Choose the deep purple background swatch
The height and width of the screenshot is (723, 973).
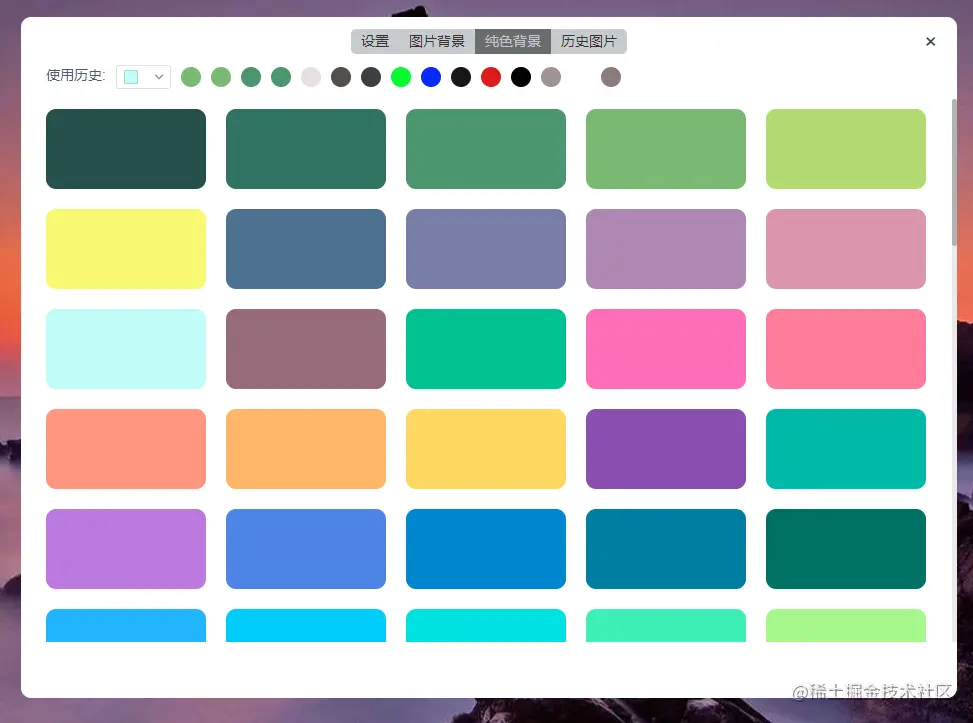click(665, 448)
